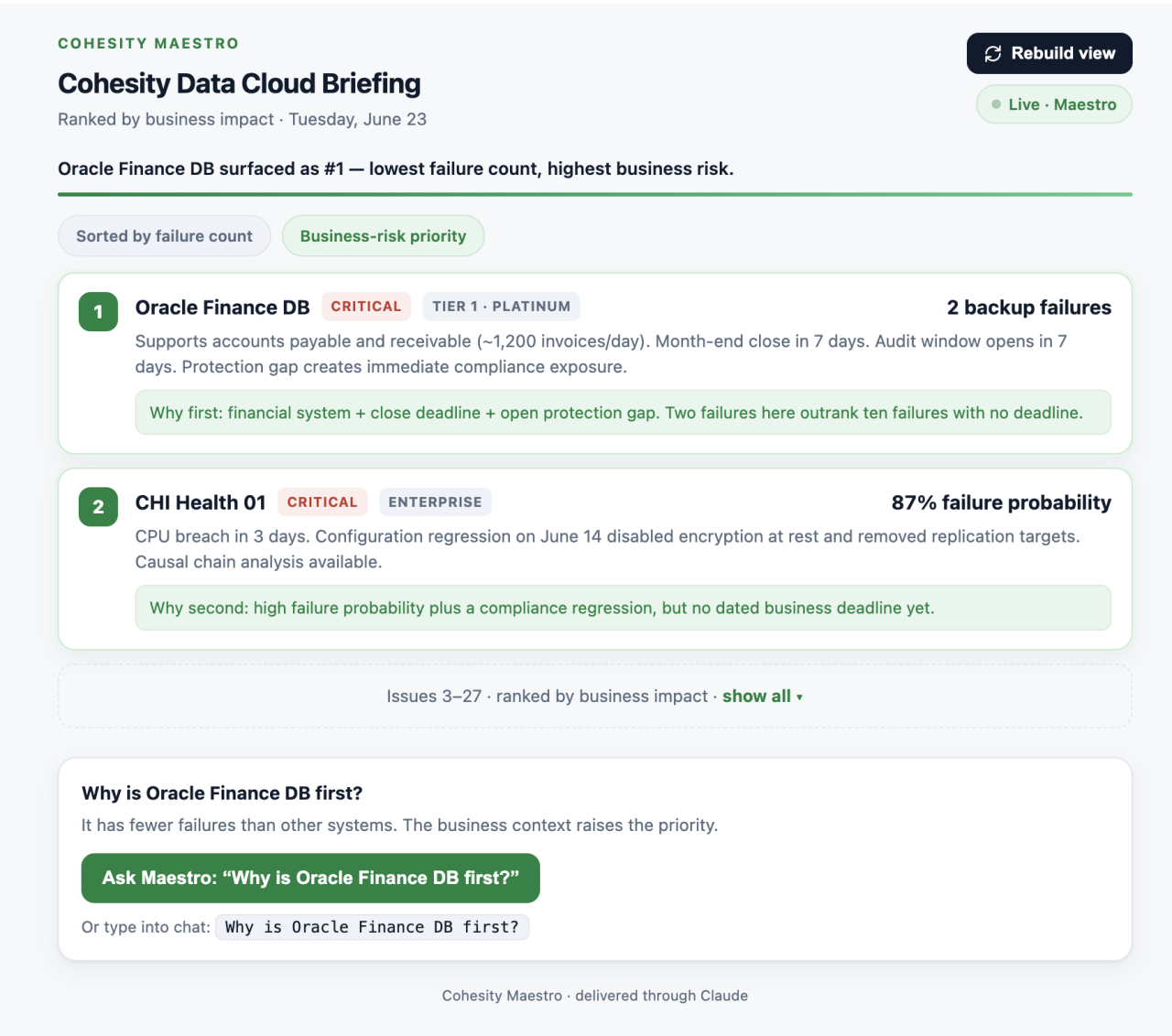1172x1036 pixels.
Task: Click the 2 backup failures metric
Action: pyautogui.click(x=1029, y=308)
